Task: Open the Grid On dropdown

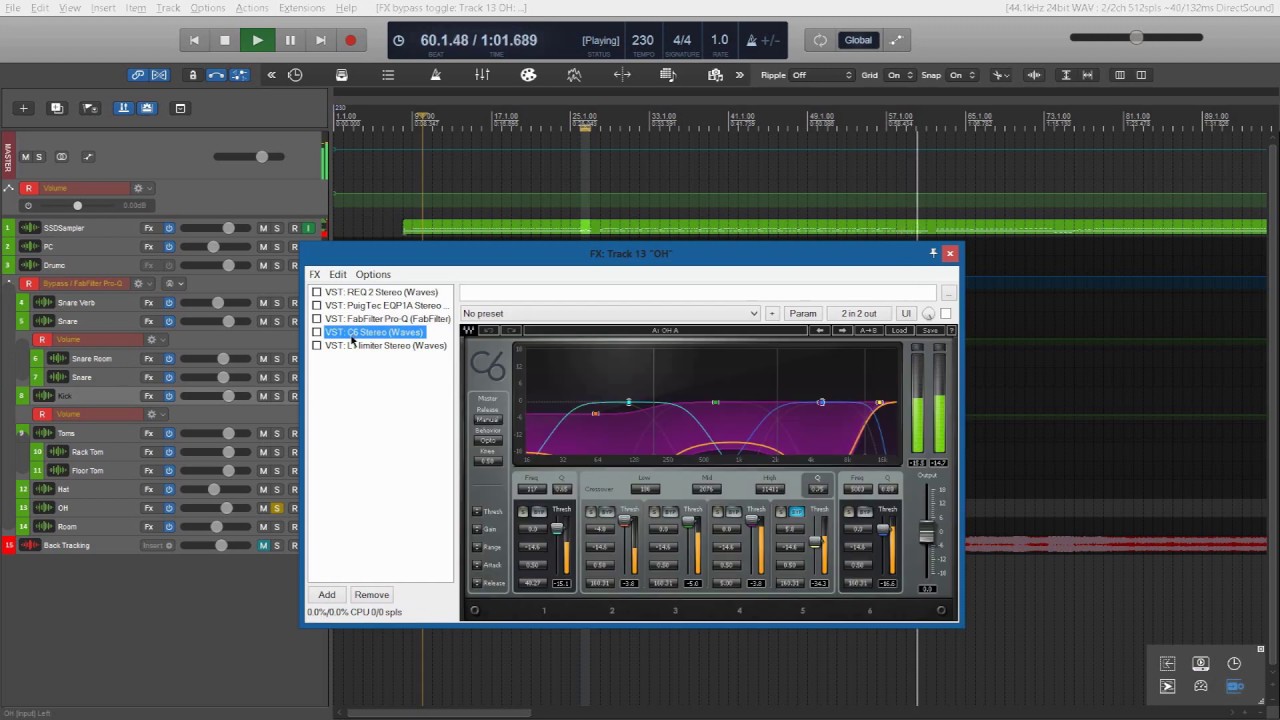Action: (900, 75)
